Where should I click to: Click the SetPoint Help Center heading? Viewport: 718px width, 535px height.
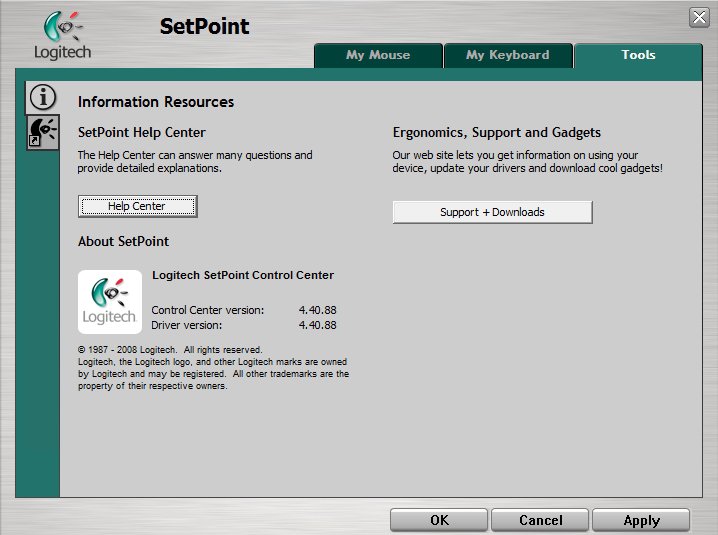pyautogui.click(x=141, y=132)
